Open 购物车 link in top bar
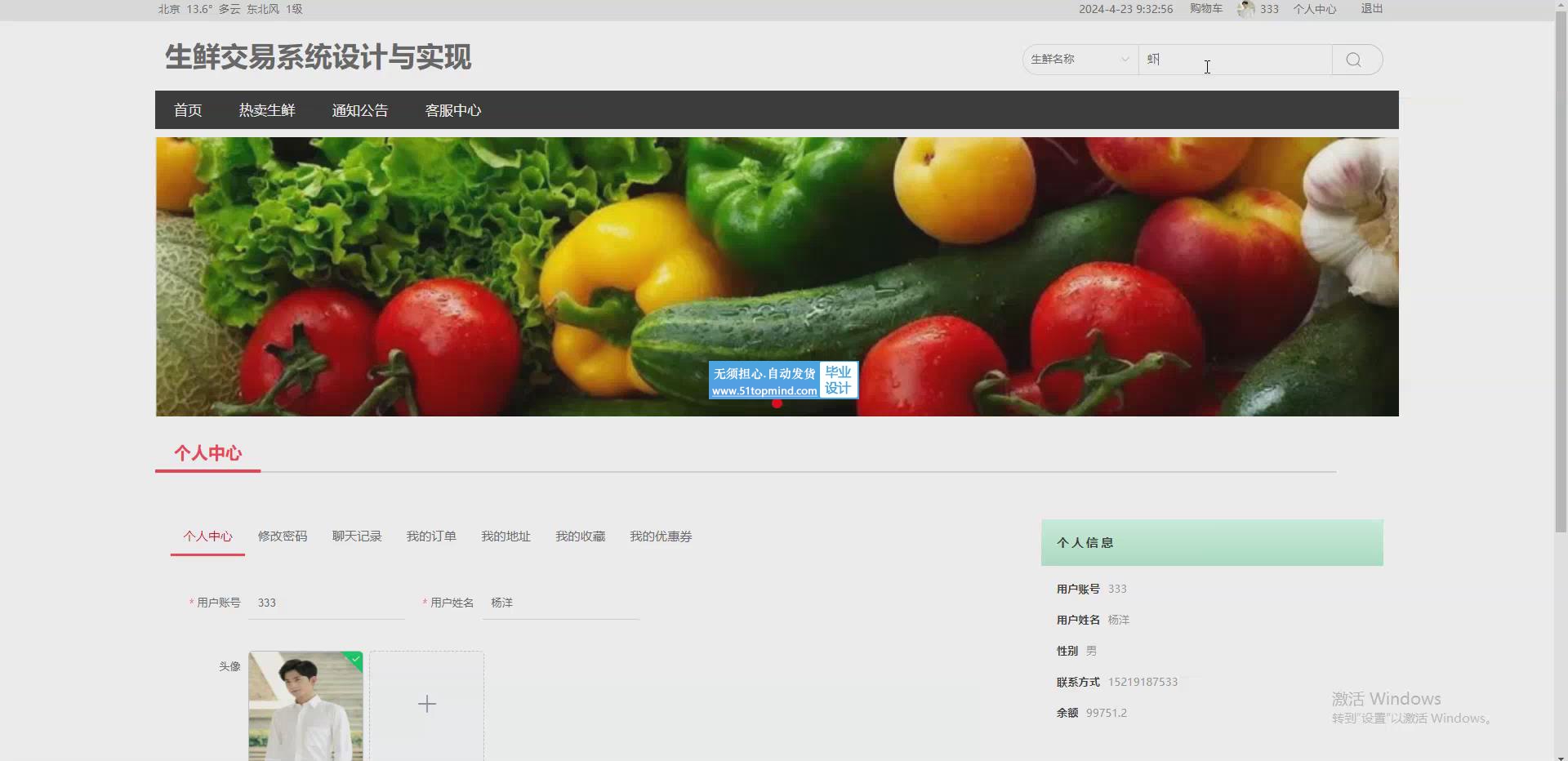Image resolution: width=1568 pixels, height=761 pixels. click(1206, 9)
